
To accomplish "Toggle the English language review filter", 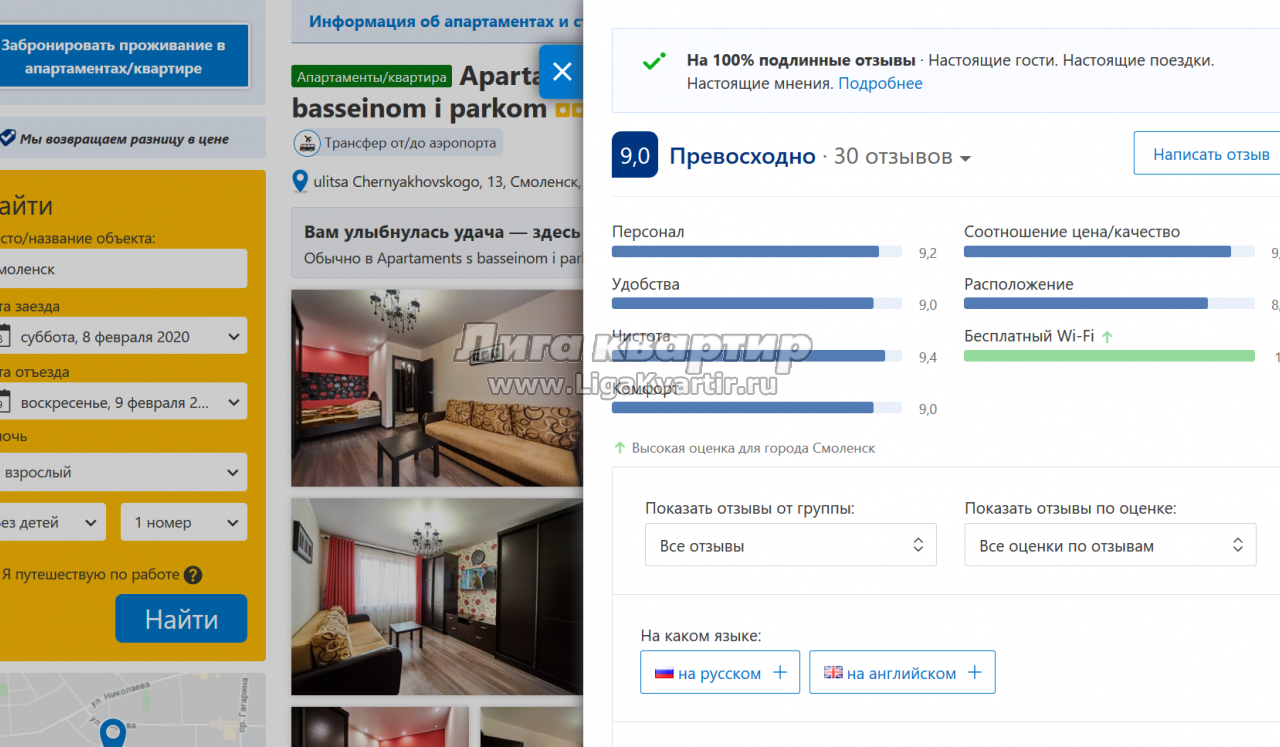I will tap(902, 673).
